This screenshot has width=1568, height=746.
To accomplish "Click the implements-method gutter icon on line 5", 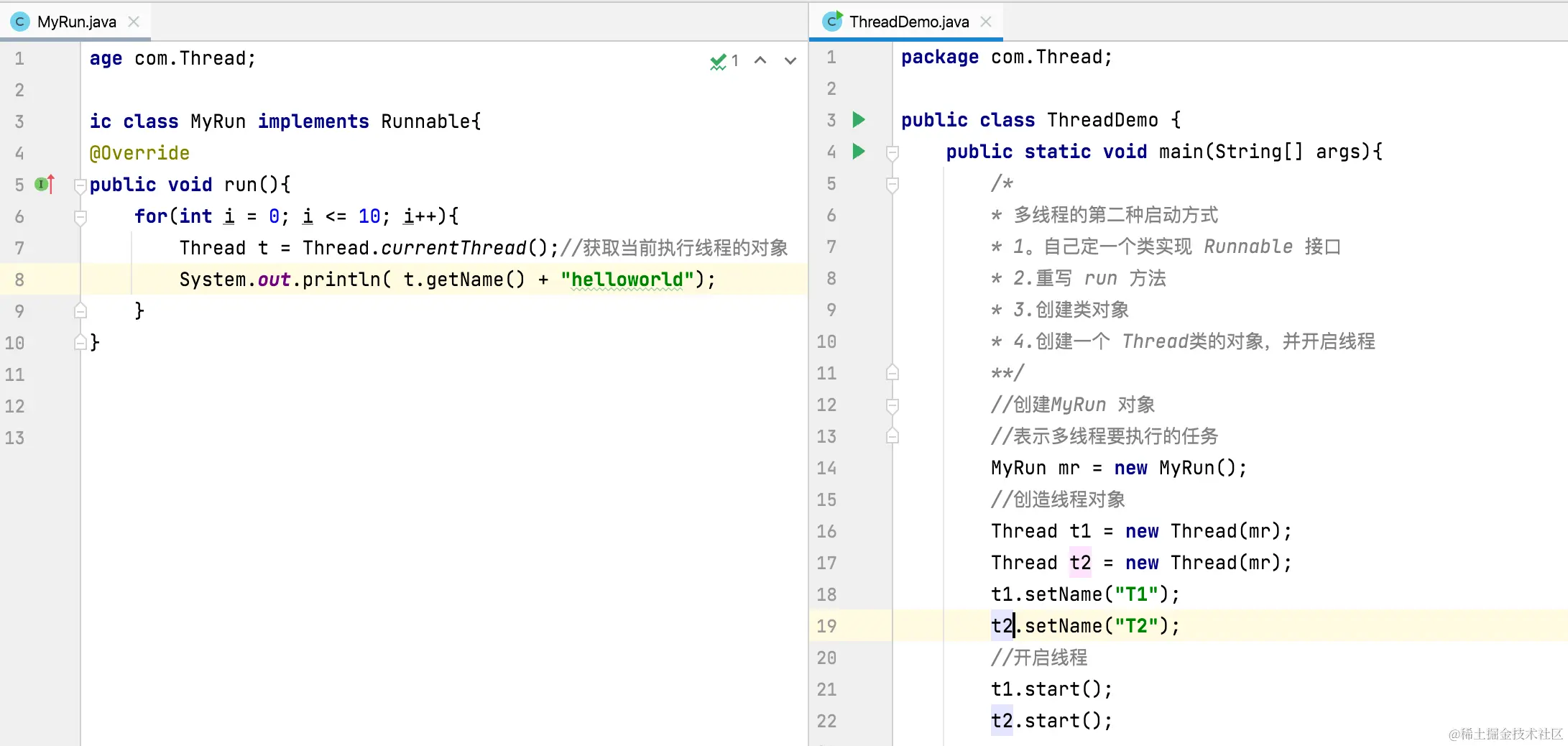I will [x=45, y=185].
